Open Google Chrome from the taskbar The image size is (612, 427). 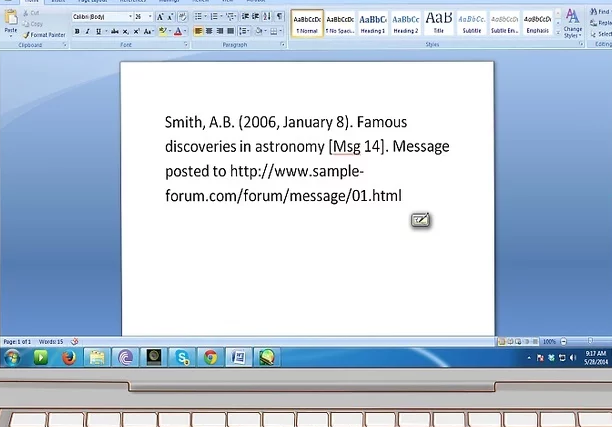point(211,357)
